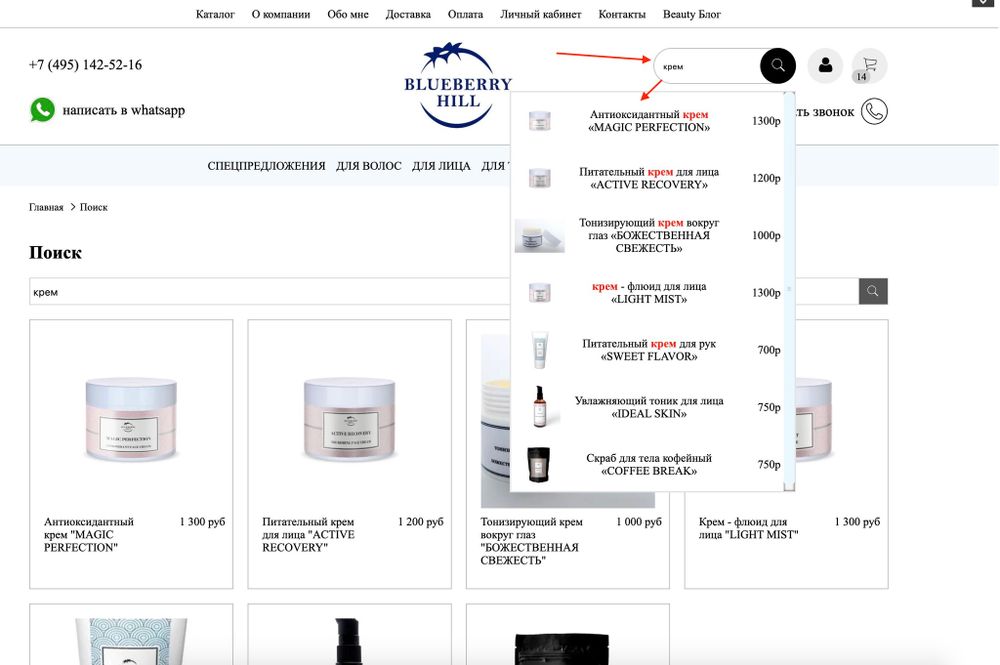Click the 1 200 руб price in grid
Viewport: 1000px width, 665px height.
pyautogui.click(x=420, y=522)
